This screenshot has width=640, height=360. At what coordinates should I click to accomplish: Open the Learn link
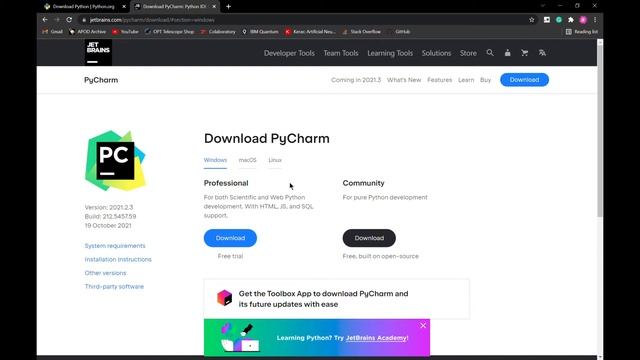pyautogui.click(x=466, y=80)
